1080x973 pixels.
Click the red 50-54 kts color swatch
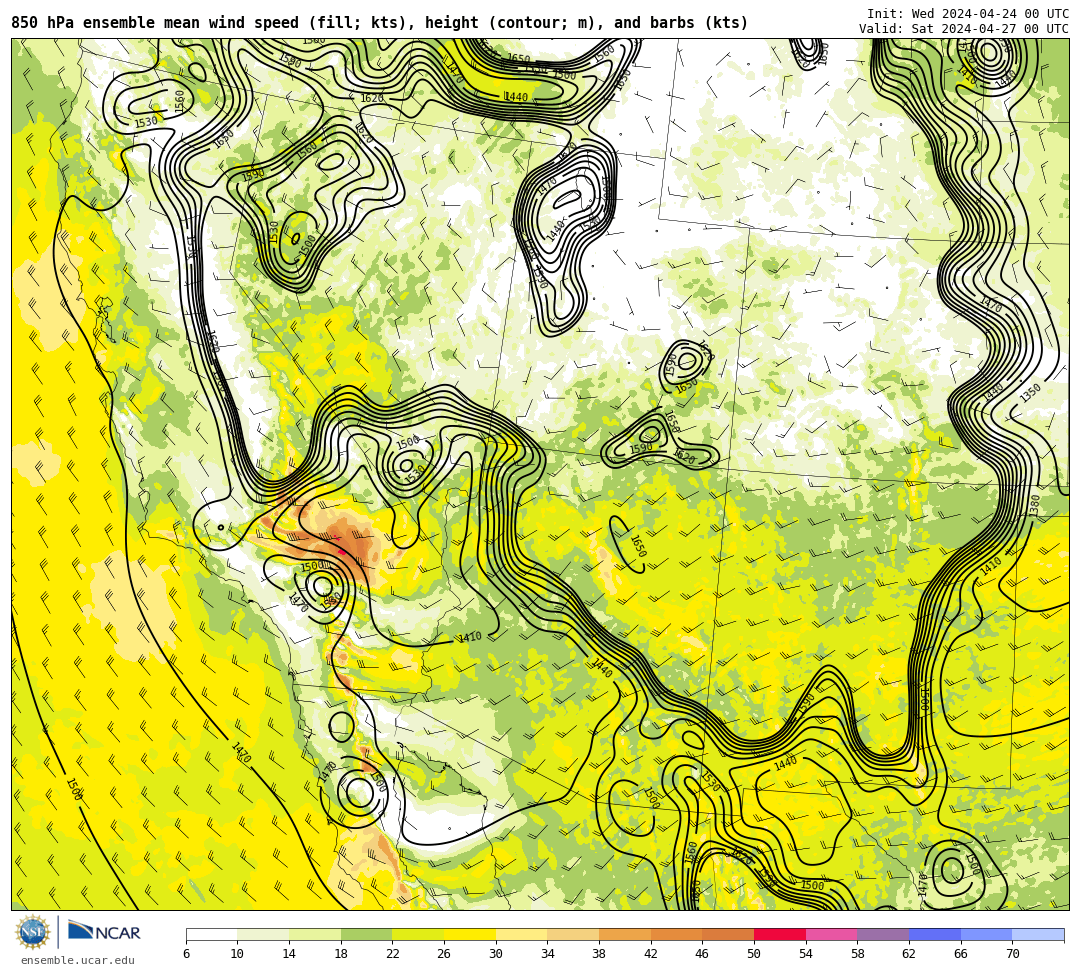point(780,934)
